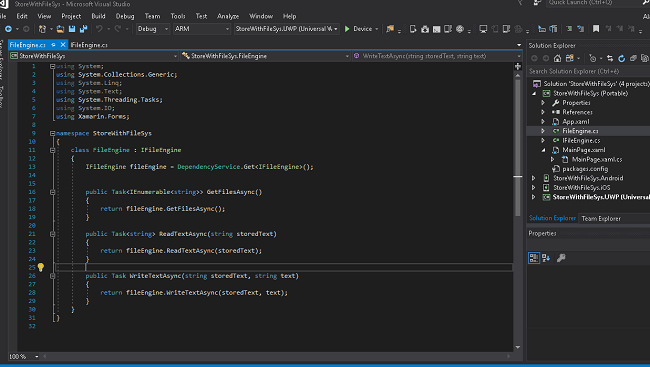The image size is (650, 367).
Task: Open the StoreWithFileSys.FileEngine type dropdown
Action: [x=265, y=56]
